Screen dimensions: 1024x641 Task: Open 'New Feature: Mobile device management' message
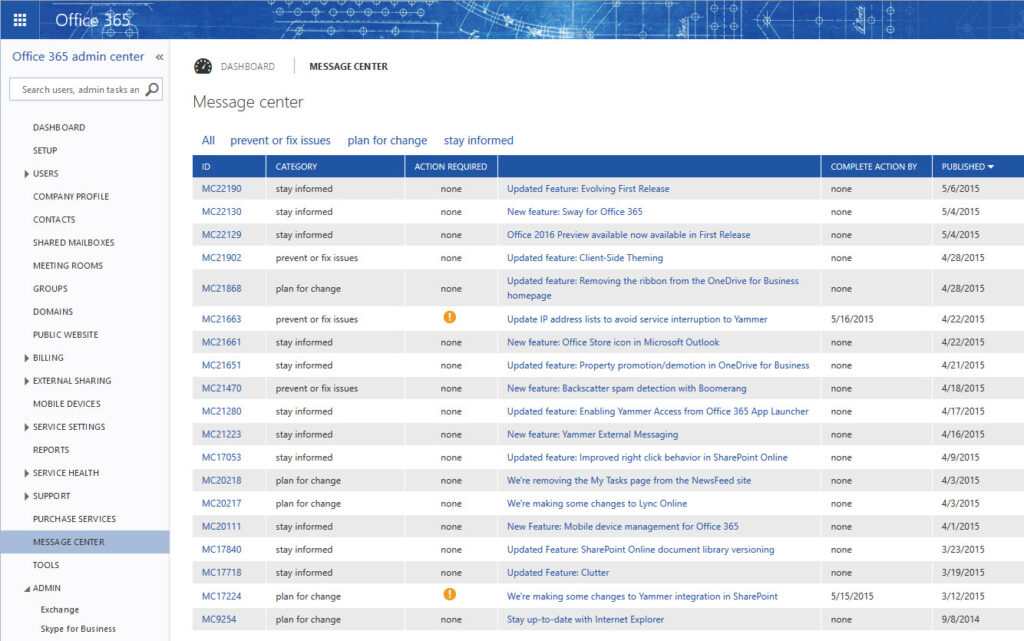622,526
